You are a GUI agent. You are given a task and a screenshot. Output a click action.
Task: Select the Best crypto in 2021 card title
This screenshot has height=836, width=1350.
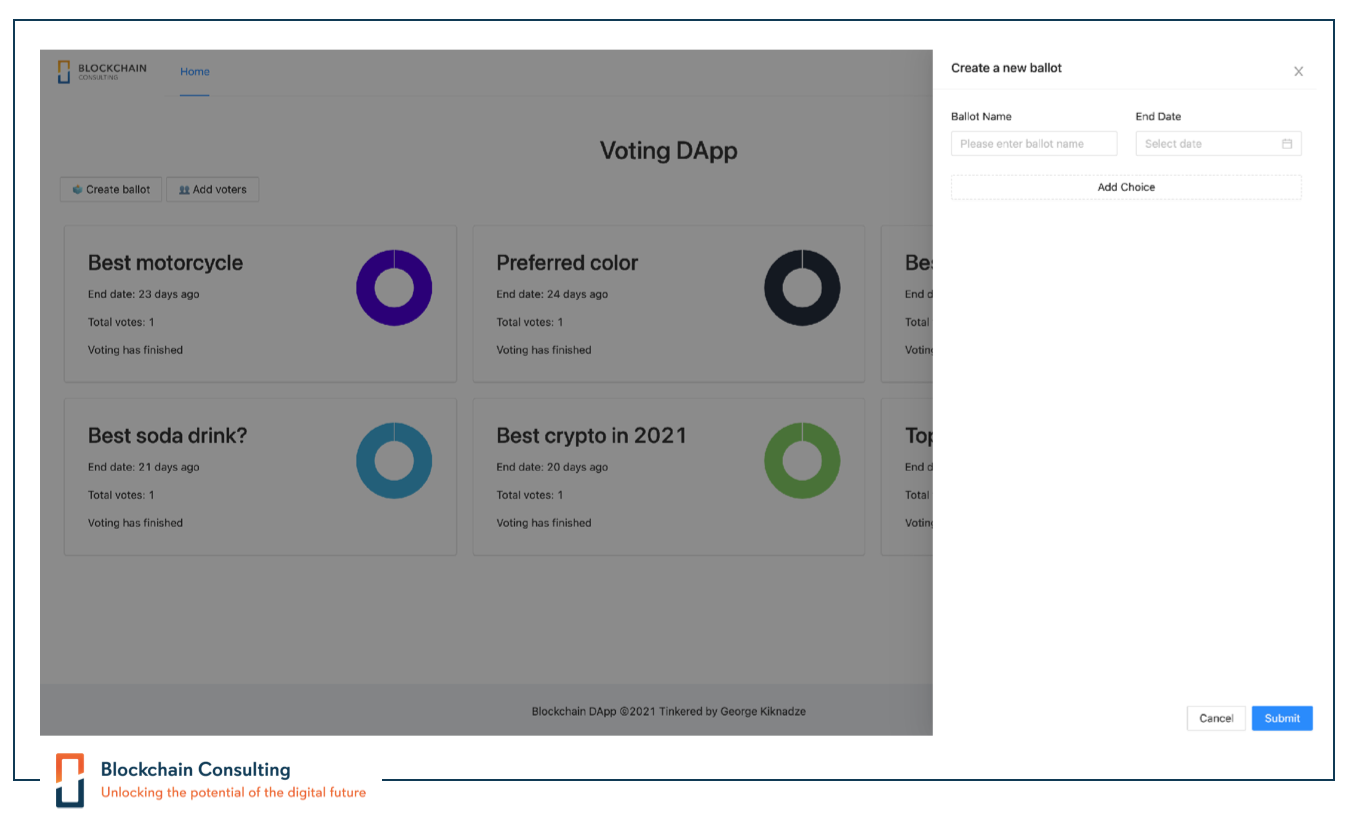(x=591, y=436)
